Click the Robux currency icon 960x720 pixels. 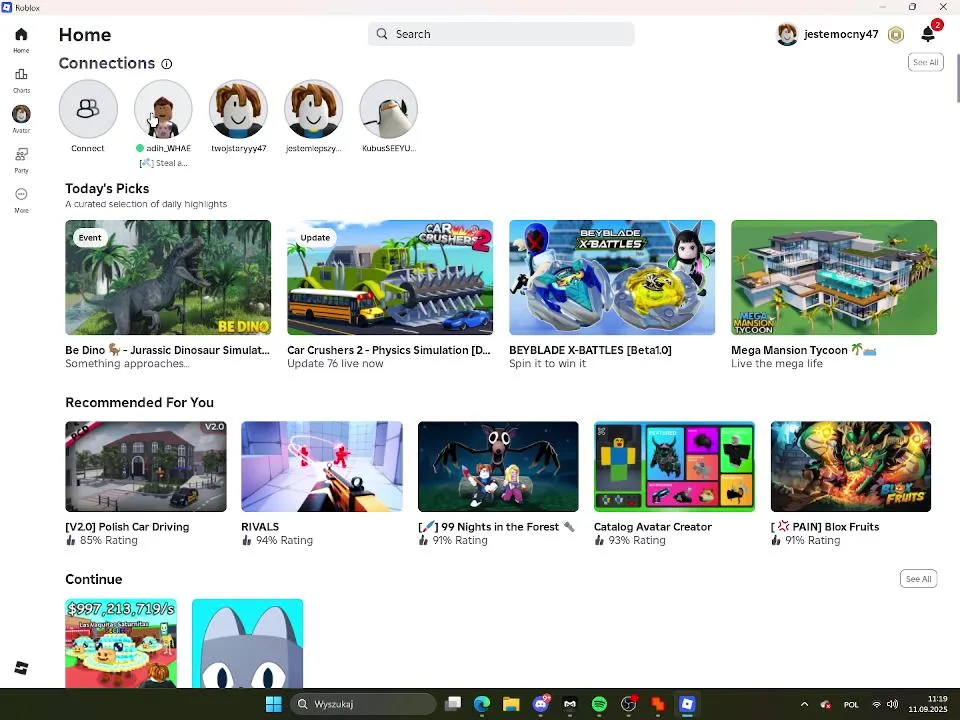point(896,34)
